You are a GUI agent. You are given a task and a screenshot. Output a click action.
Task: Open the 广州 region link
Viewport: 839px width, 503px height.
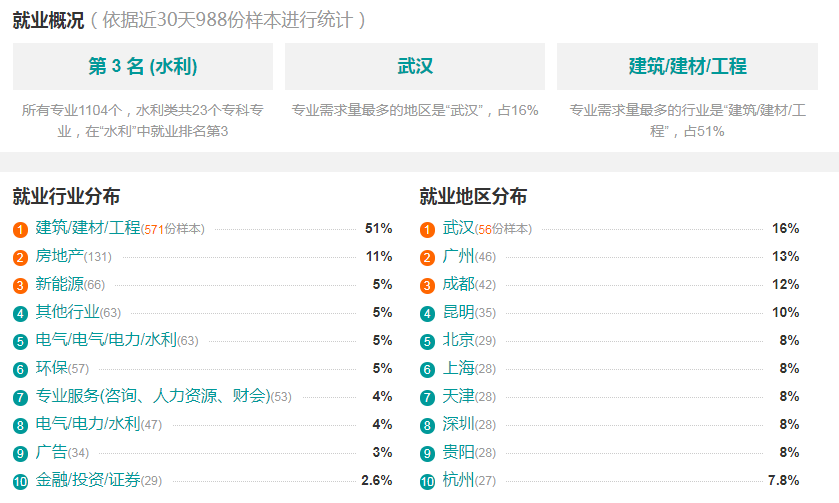tap(459, 256)
